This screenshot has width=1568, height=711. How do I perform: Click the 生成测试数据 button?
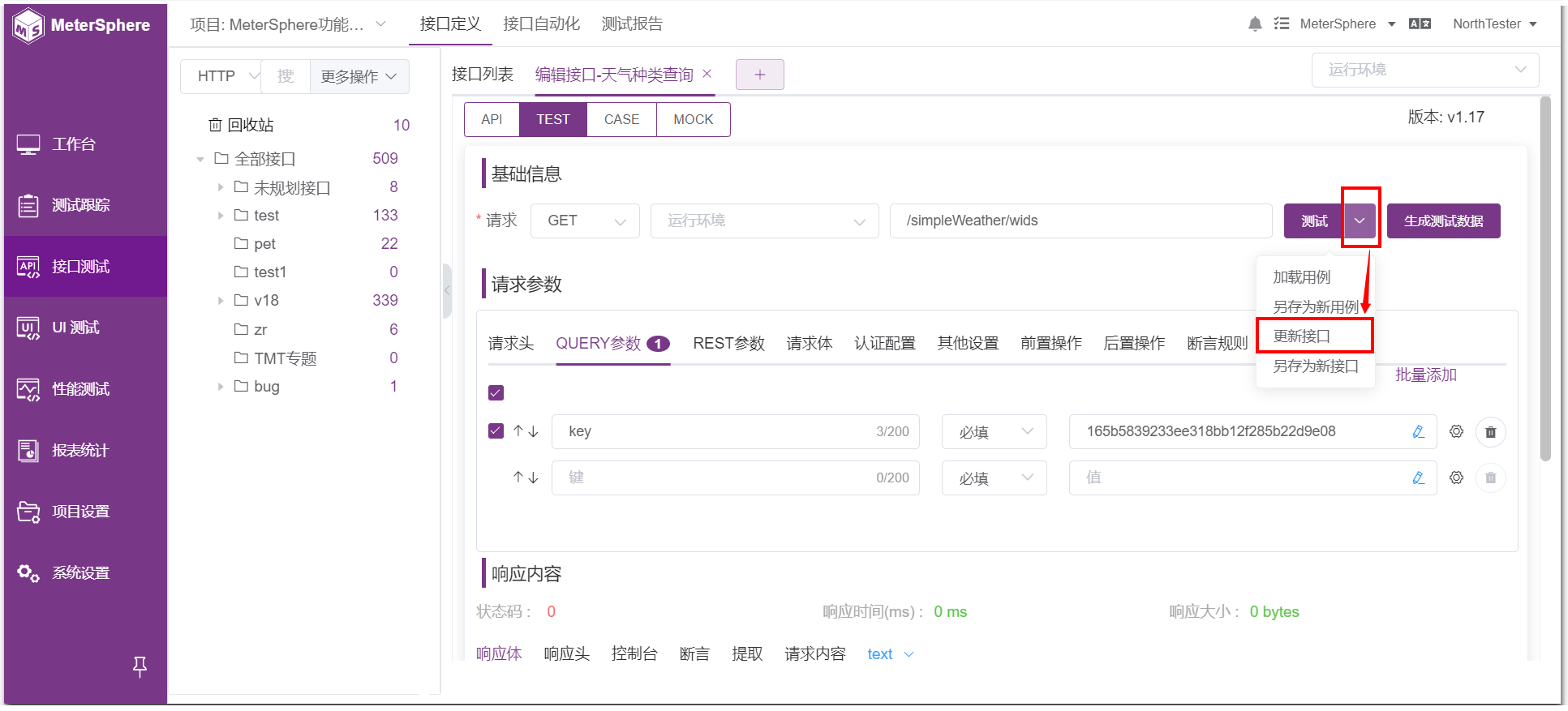1444,221
